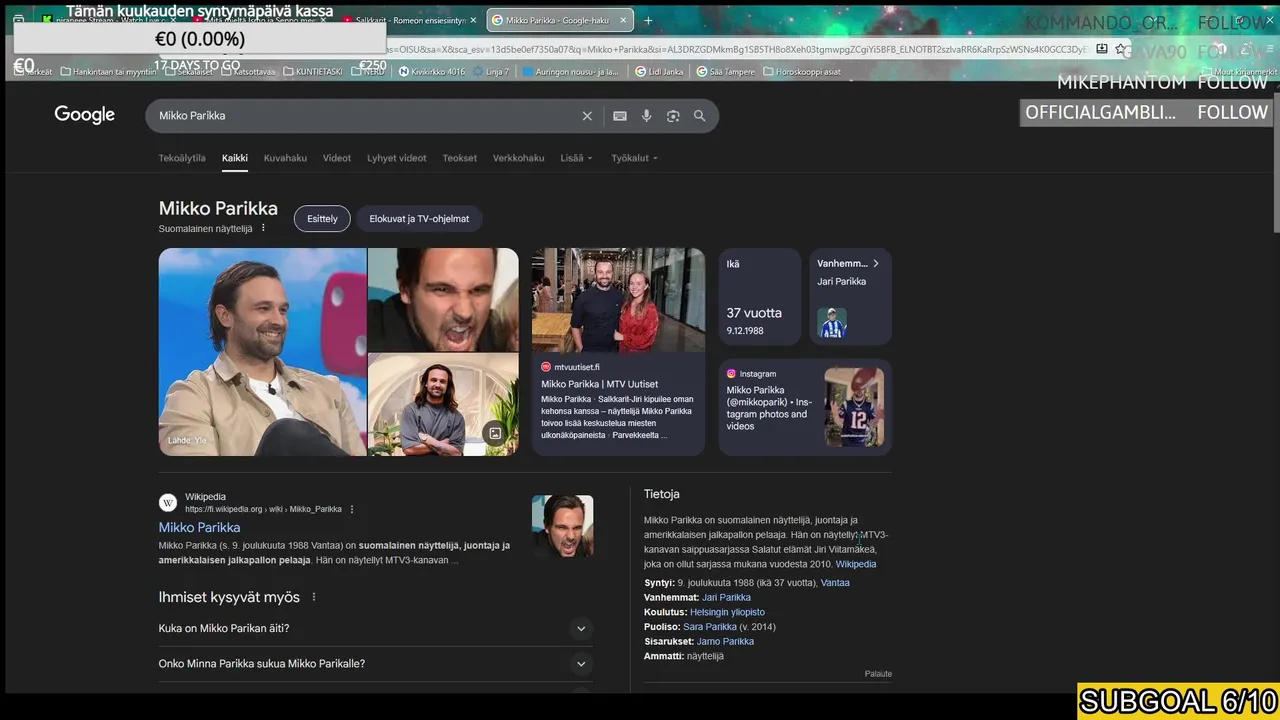Open the Lidl Janka bookmark
Image resolution: width=1280 pixels, height=720 pixels.
(661, 72)
